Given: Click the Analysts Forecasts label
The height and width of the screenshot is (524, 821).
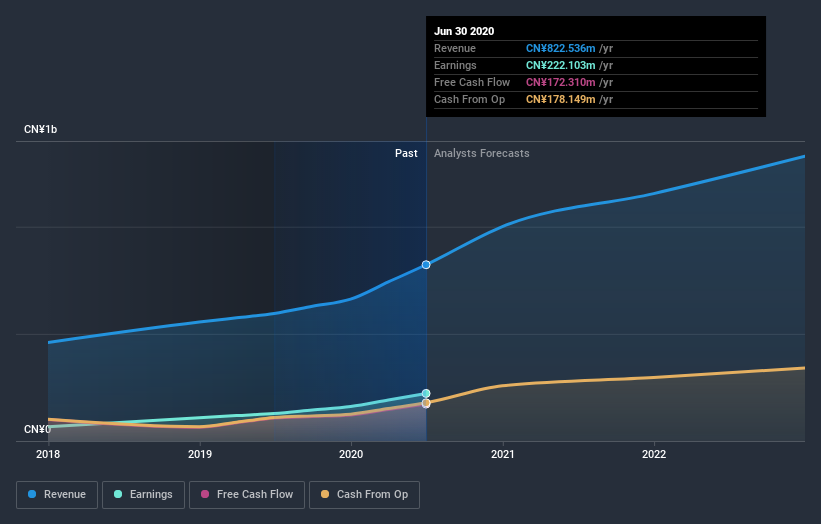Looking at the screenshot, I should (482, 153).
